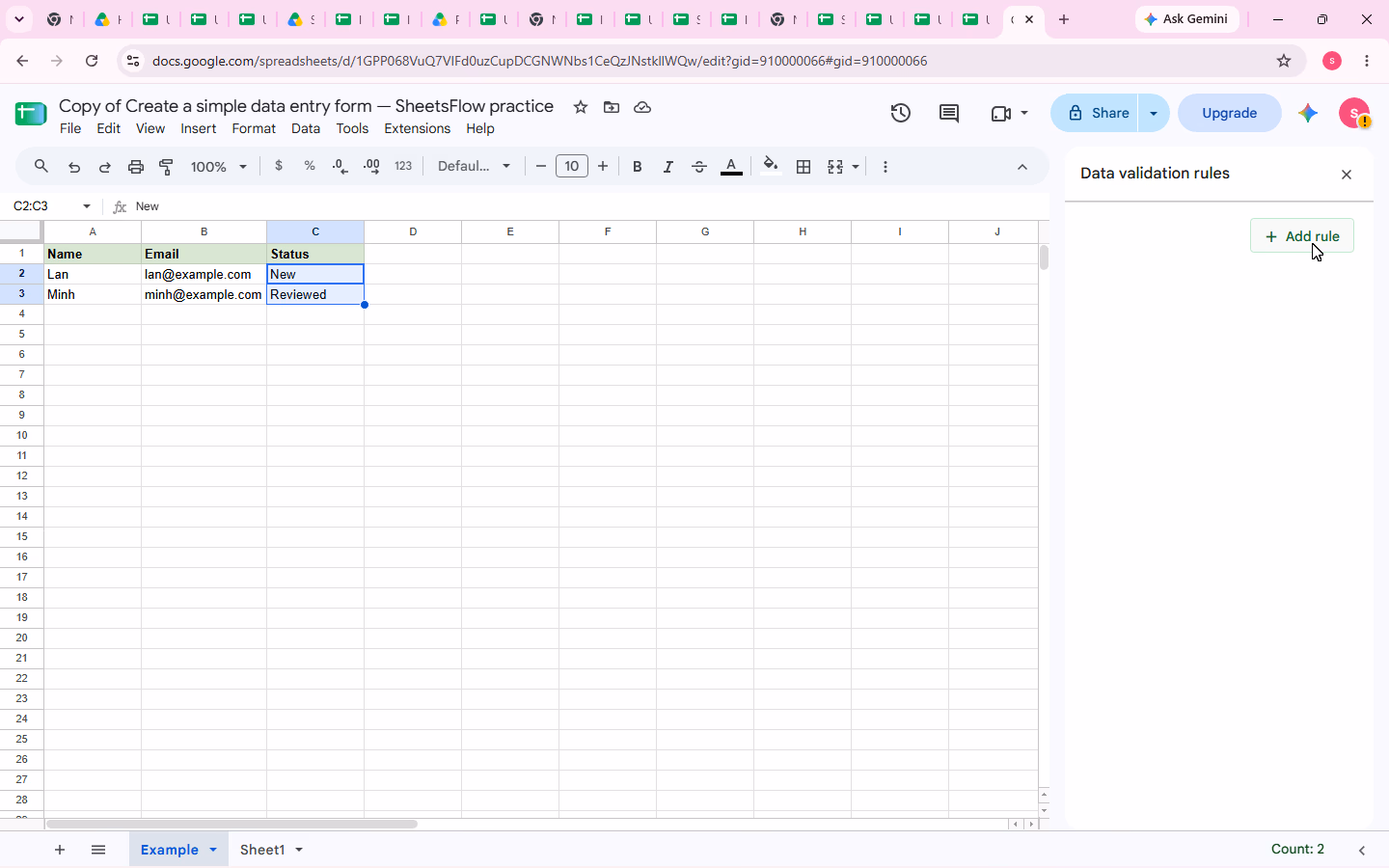The image size is (1389, 868).
Task: Open the Example tab's dropdown arrow
Action: pos(213,850)
